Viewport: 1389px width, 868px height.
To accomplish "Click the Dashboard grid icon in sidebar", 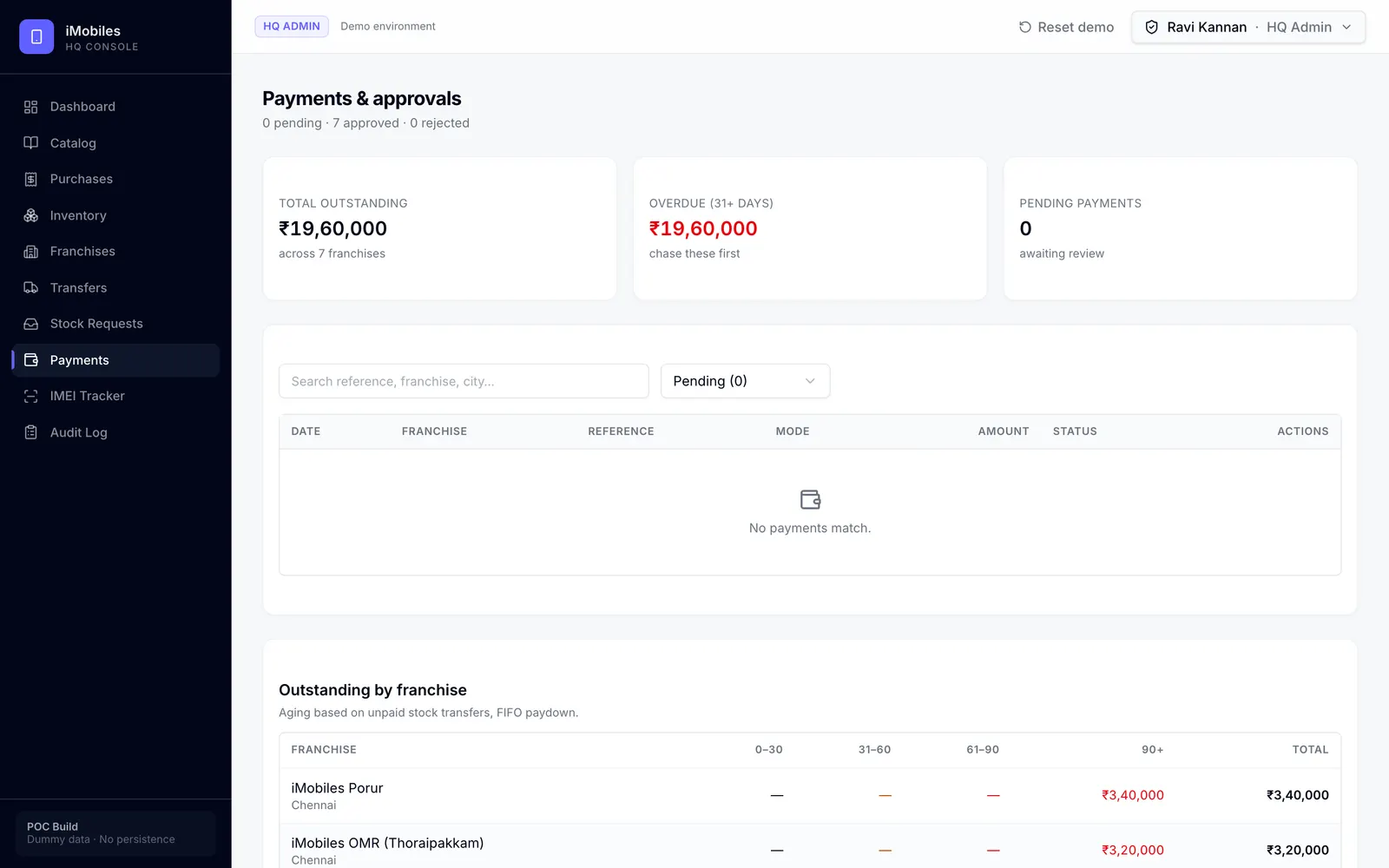I will 31,107.
